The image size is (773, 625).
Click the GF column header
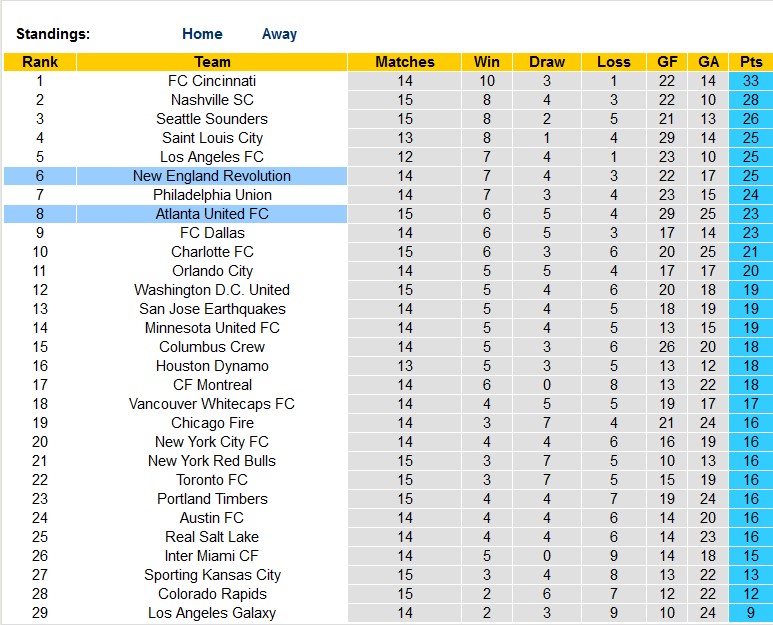(667, 62)
